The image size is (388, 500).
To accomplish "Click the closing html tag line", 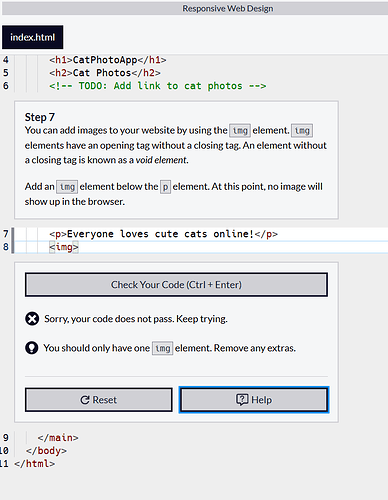I will pos(34,464).
